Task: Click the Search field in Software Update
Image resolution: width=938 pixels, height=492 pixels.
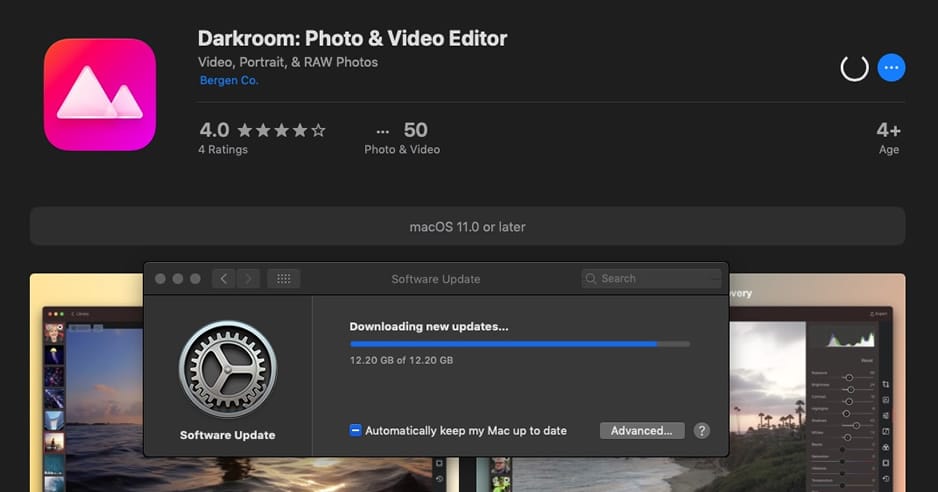Action: 651,278
